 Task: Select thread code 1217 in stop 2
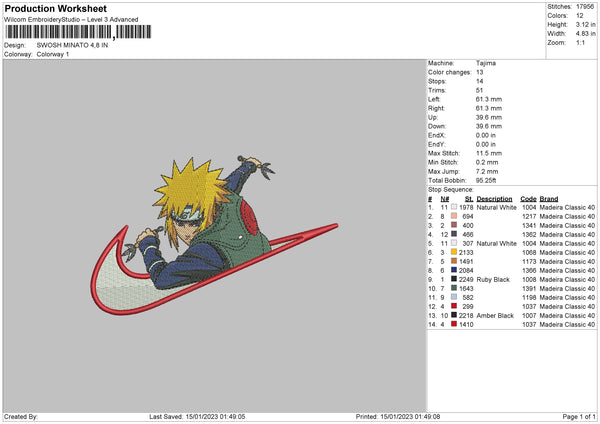pos(529,216)
